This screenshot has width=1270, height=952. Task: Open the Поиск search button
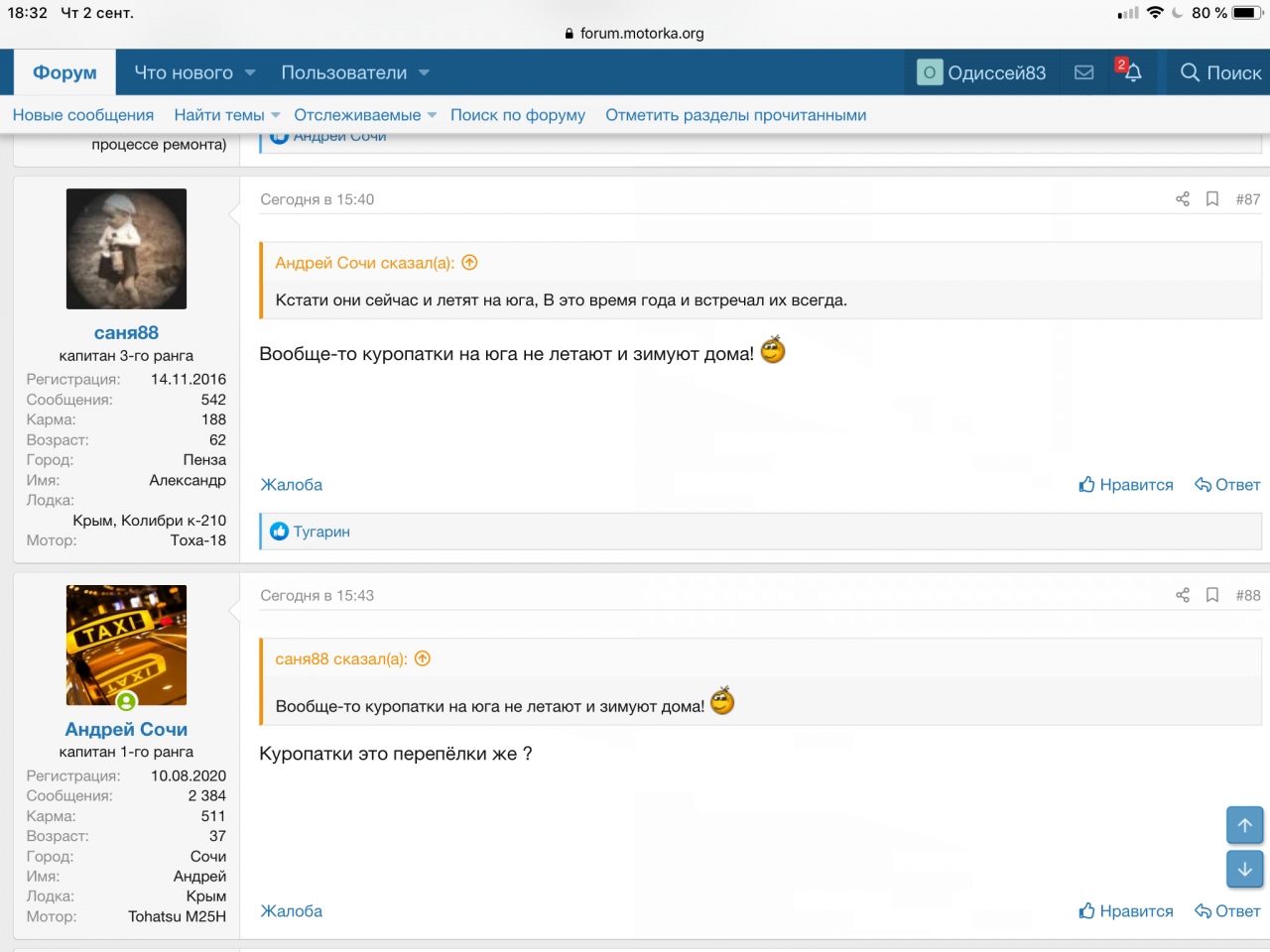tap(1220, 72)
